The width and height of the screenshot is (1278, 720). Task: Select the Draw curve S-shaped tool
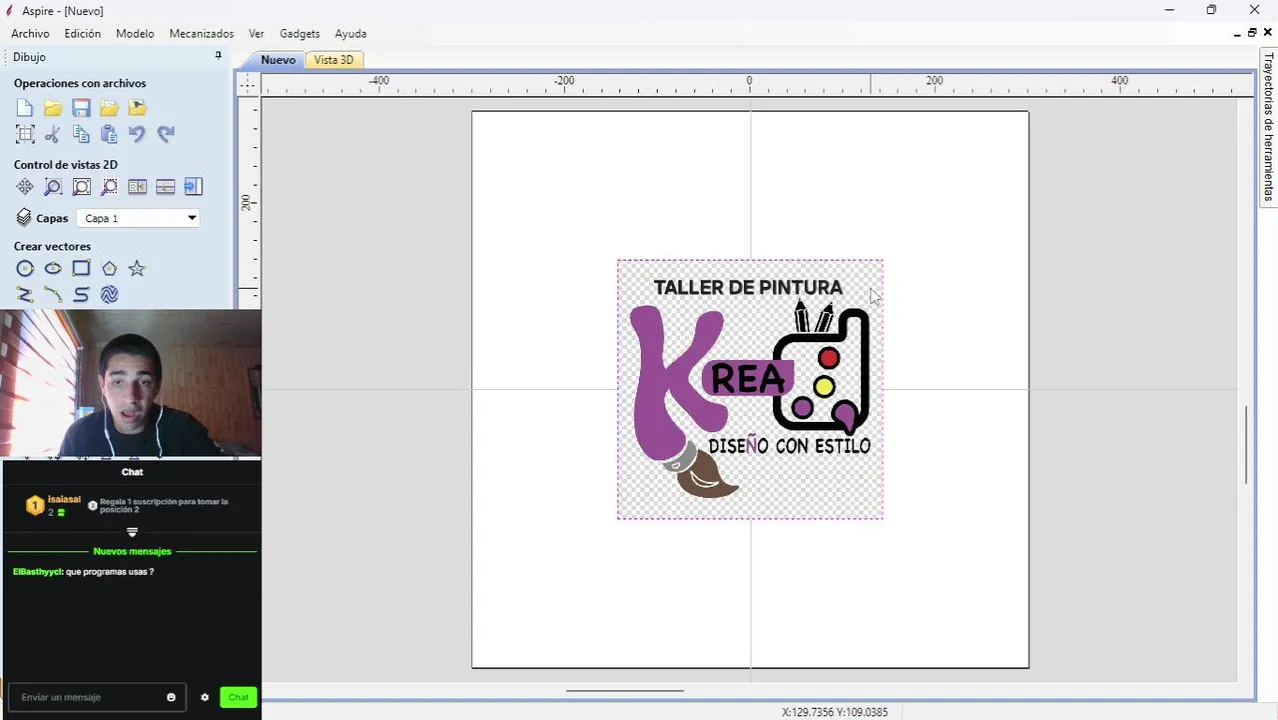tap(81, 294)
